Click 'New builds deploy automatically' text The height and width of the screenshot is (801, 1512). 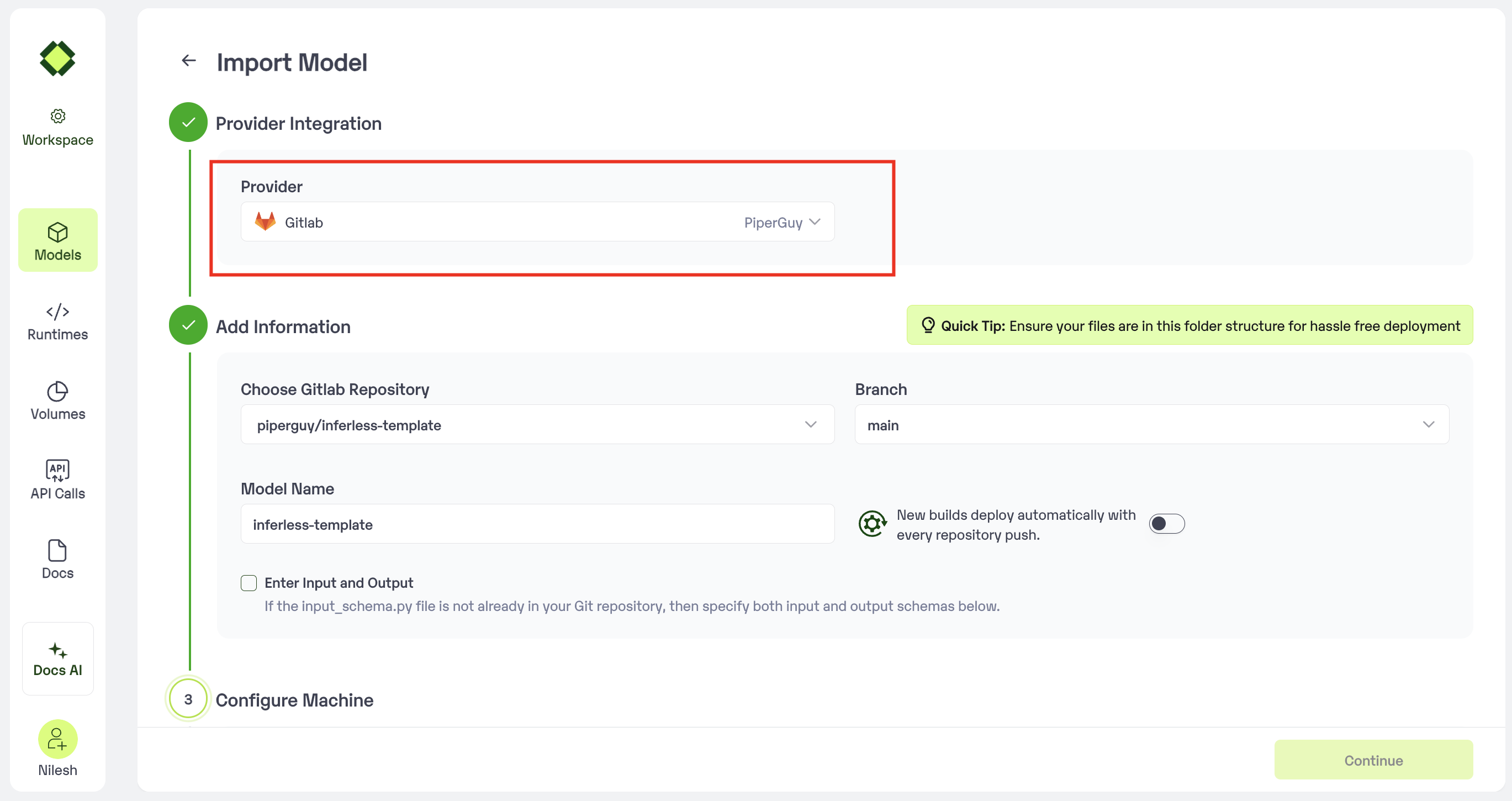click(1016, 524)
